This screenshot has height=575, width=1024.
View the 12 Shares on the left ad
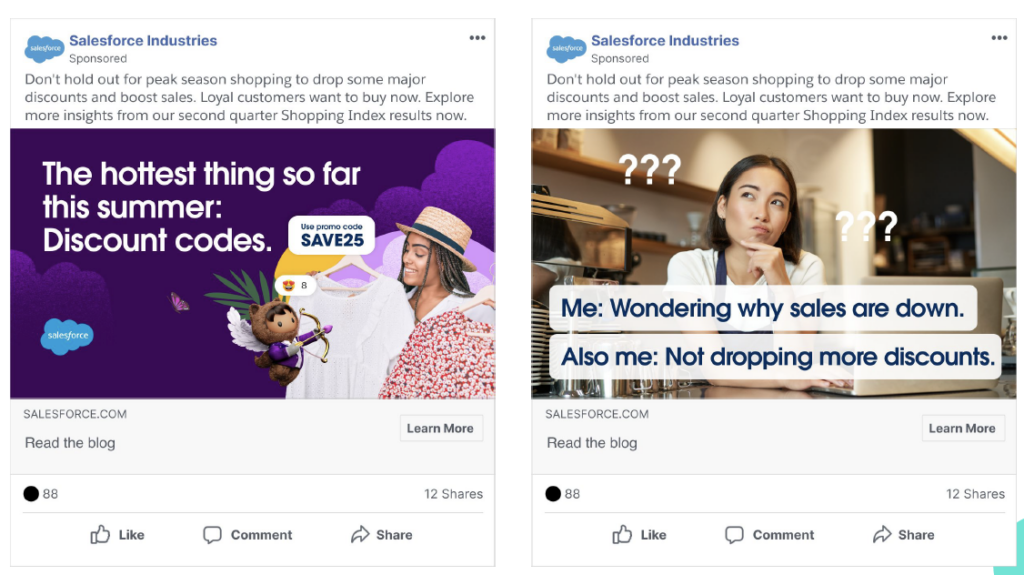coord(453,494)
